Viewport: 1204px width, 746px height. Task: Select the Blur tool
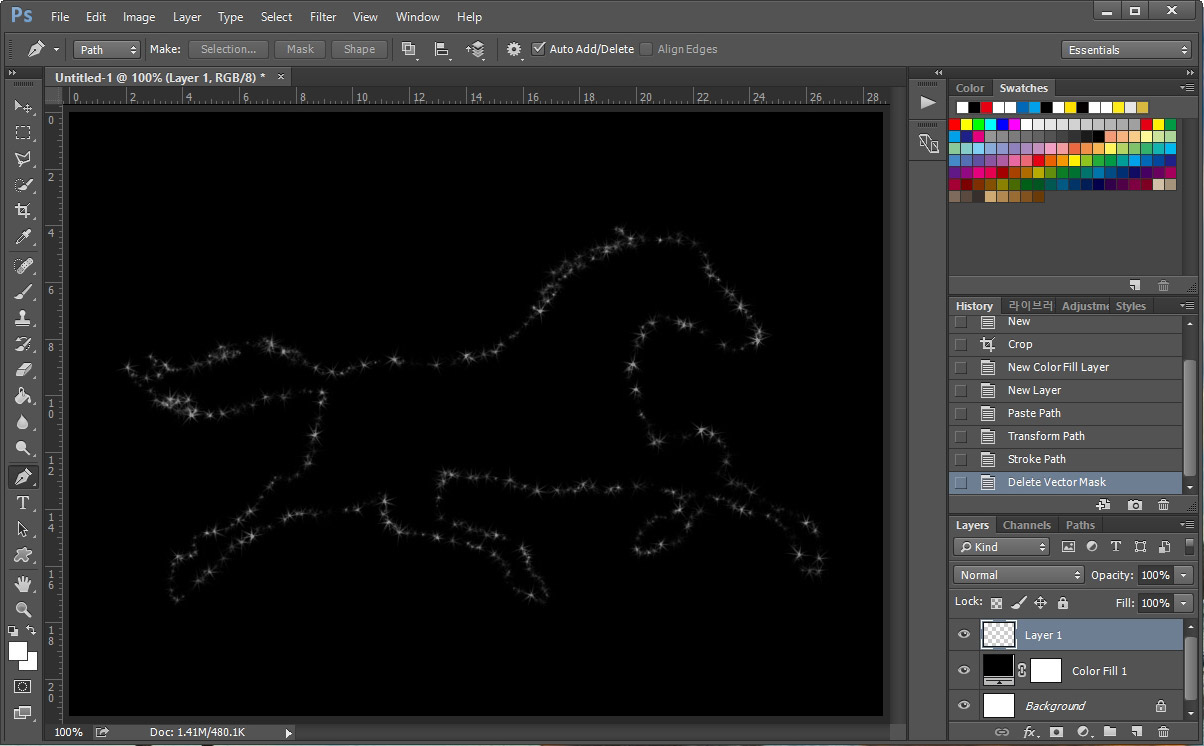pos(23,422)
